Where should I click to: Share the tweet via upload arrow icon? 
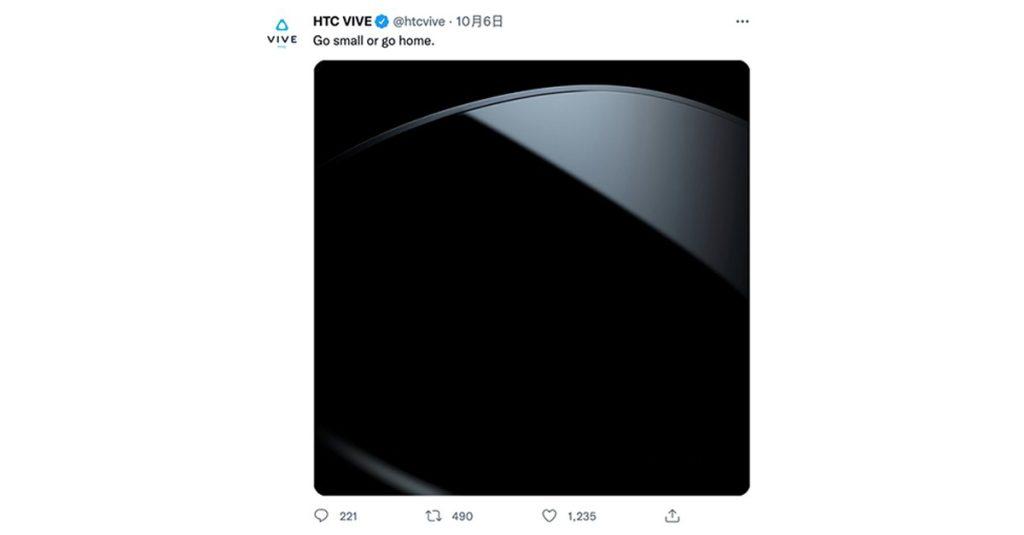click(x=672, y=516)
